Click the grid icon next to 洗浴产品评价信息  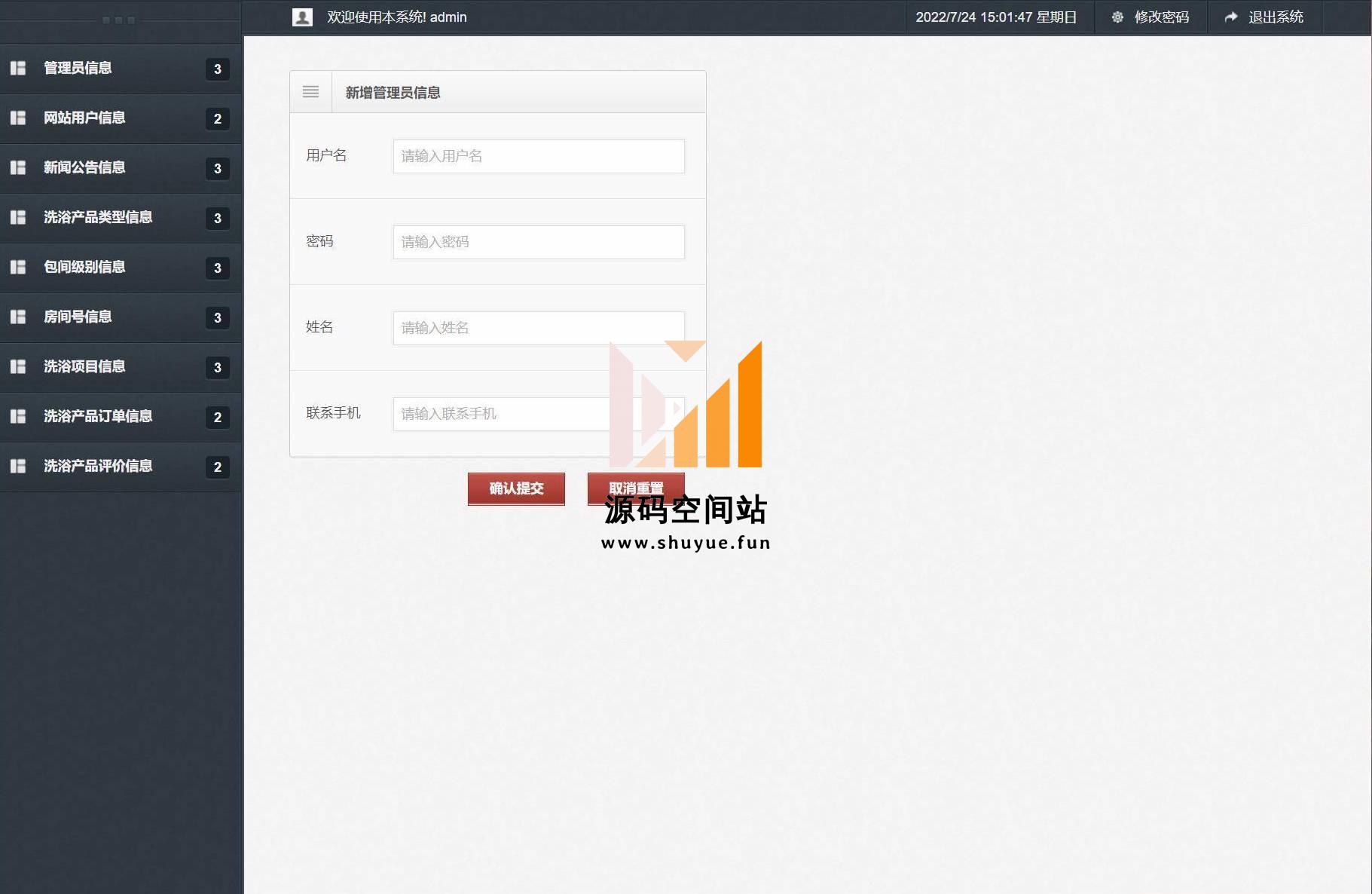[x=18, y=467]
